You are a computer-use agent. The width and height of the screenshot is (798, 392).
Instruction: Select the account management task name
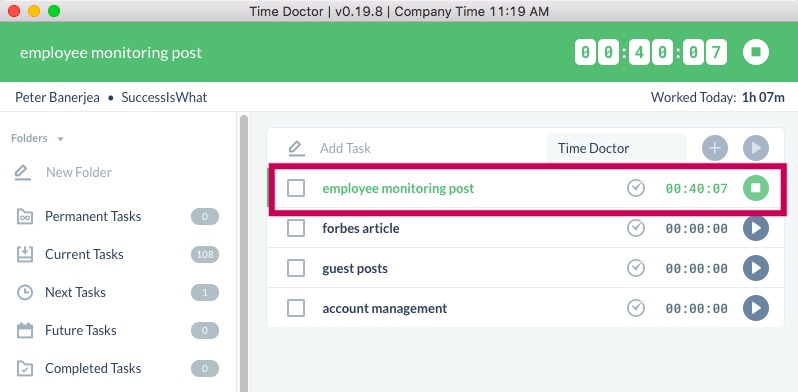[385, 309]
